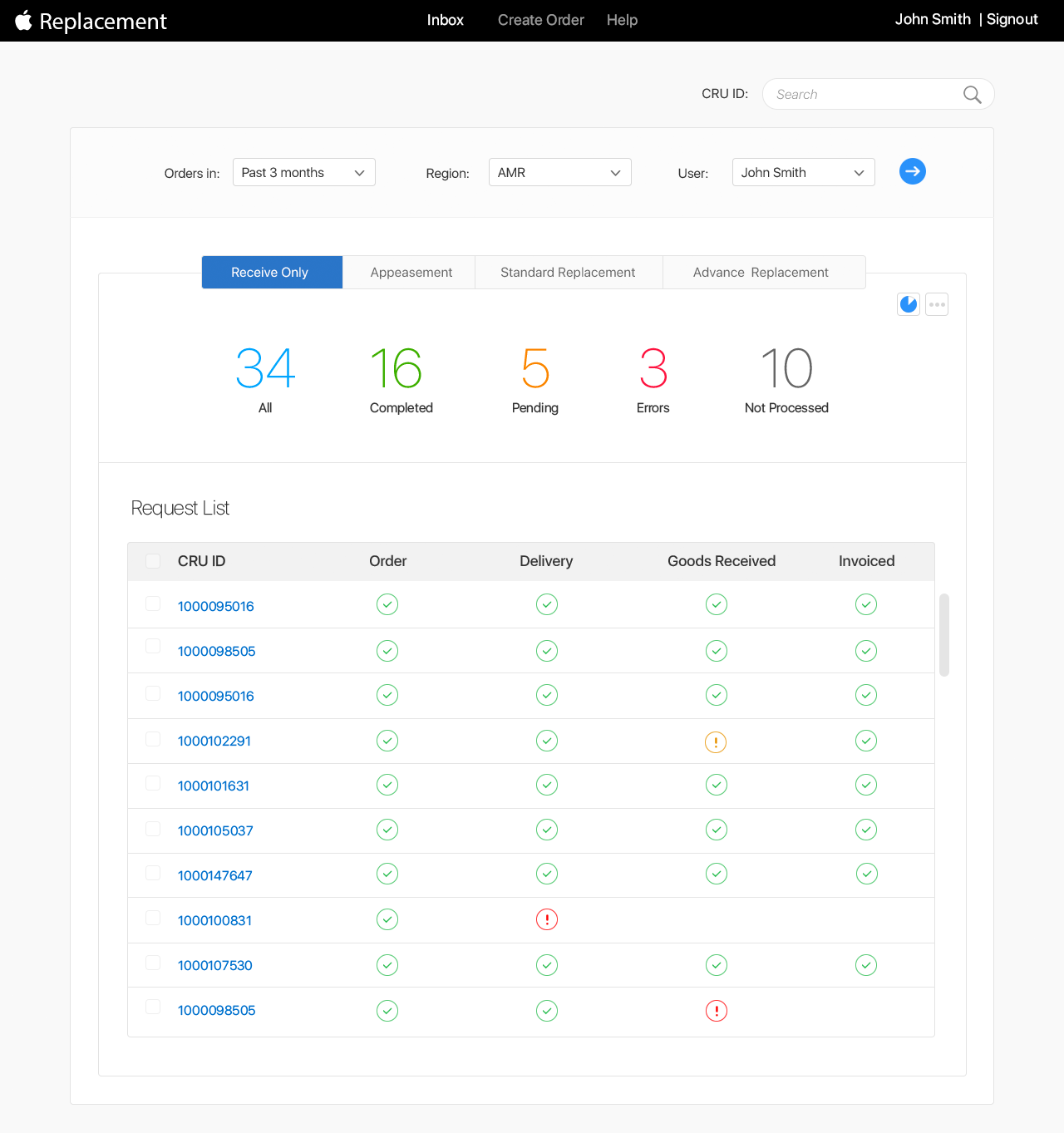Switch to the Appeasement tab
The image size is (1064, 1133).
(x=411, y=272)
